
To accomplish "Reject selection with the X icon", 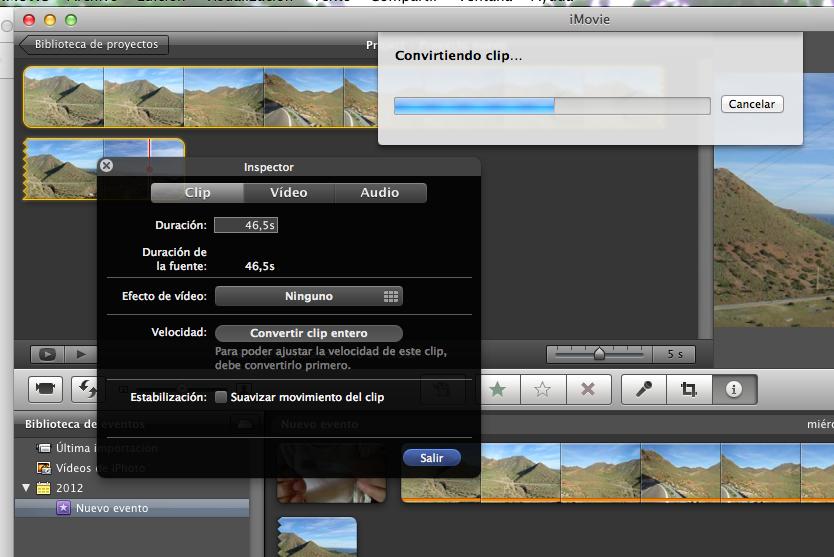I will [588, 390].
